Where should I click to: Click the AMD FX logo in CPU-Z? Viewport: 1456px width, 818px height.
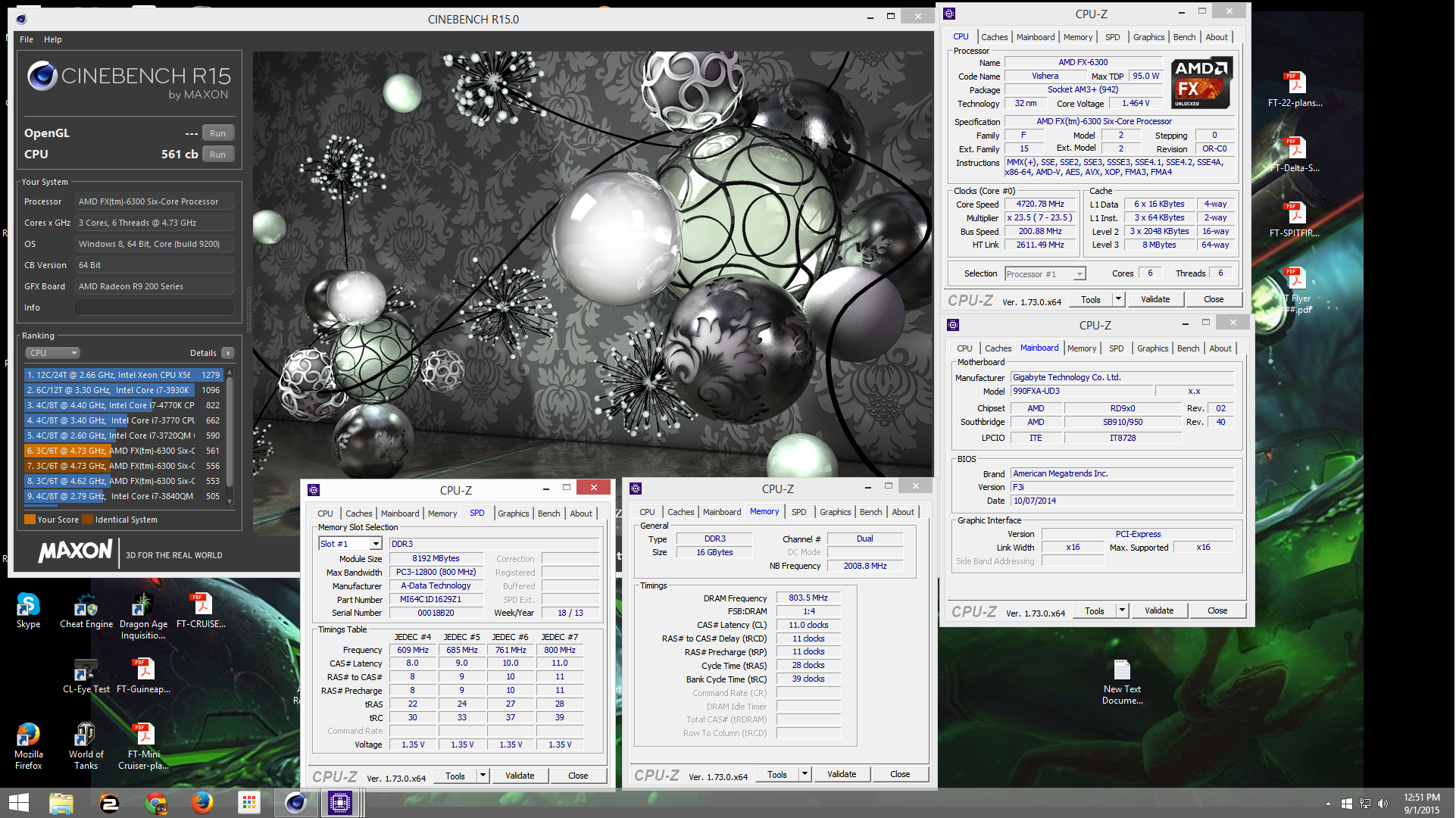point(1202,82)
